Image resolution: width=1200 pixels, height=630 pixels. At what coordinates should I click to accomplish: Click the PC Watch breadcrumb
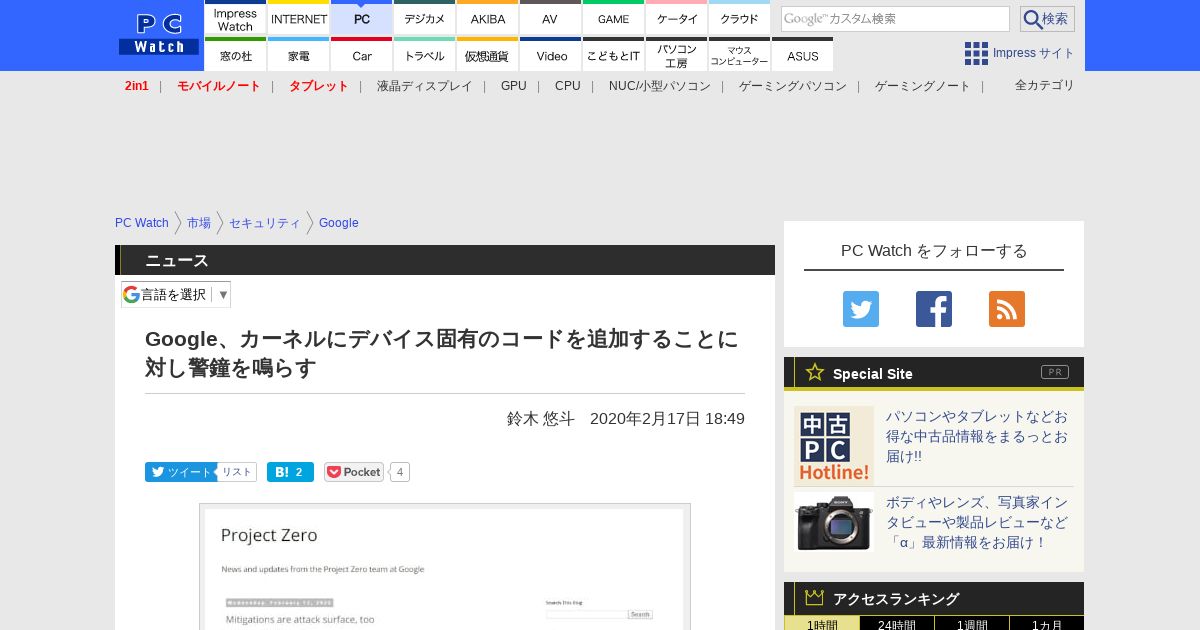pyautogui.click(x=142, y=223)
